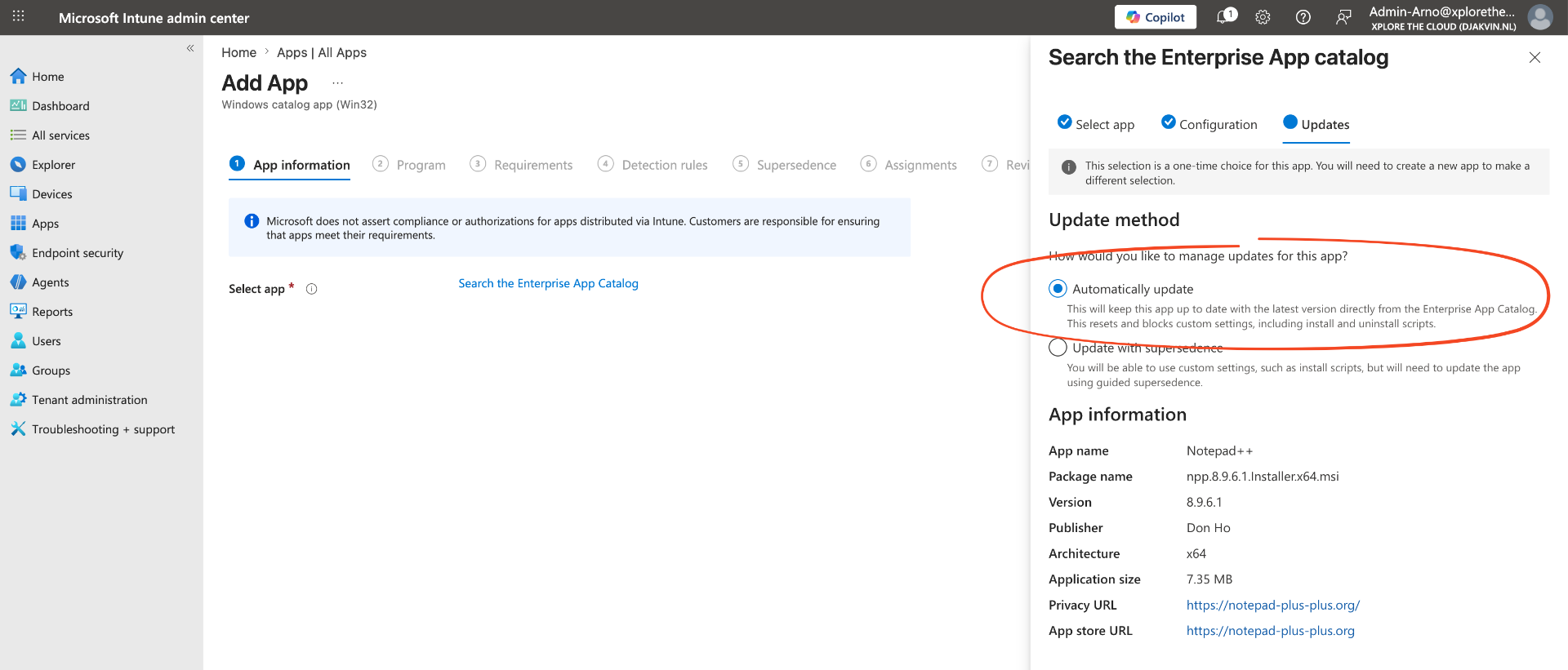Image resolution: width=1568 pixels, height=670 pixels.
Task: Close the Enterprise App catalog panel
Action: (x=1535, y=57)
